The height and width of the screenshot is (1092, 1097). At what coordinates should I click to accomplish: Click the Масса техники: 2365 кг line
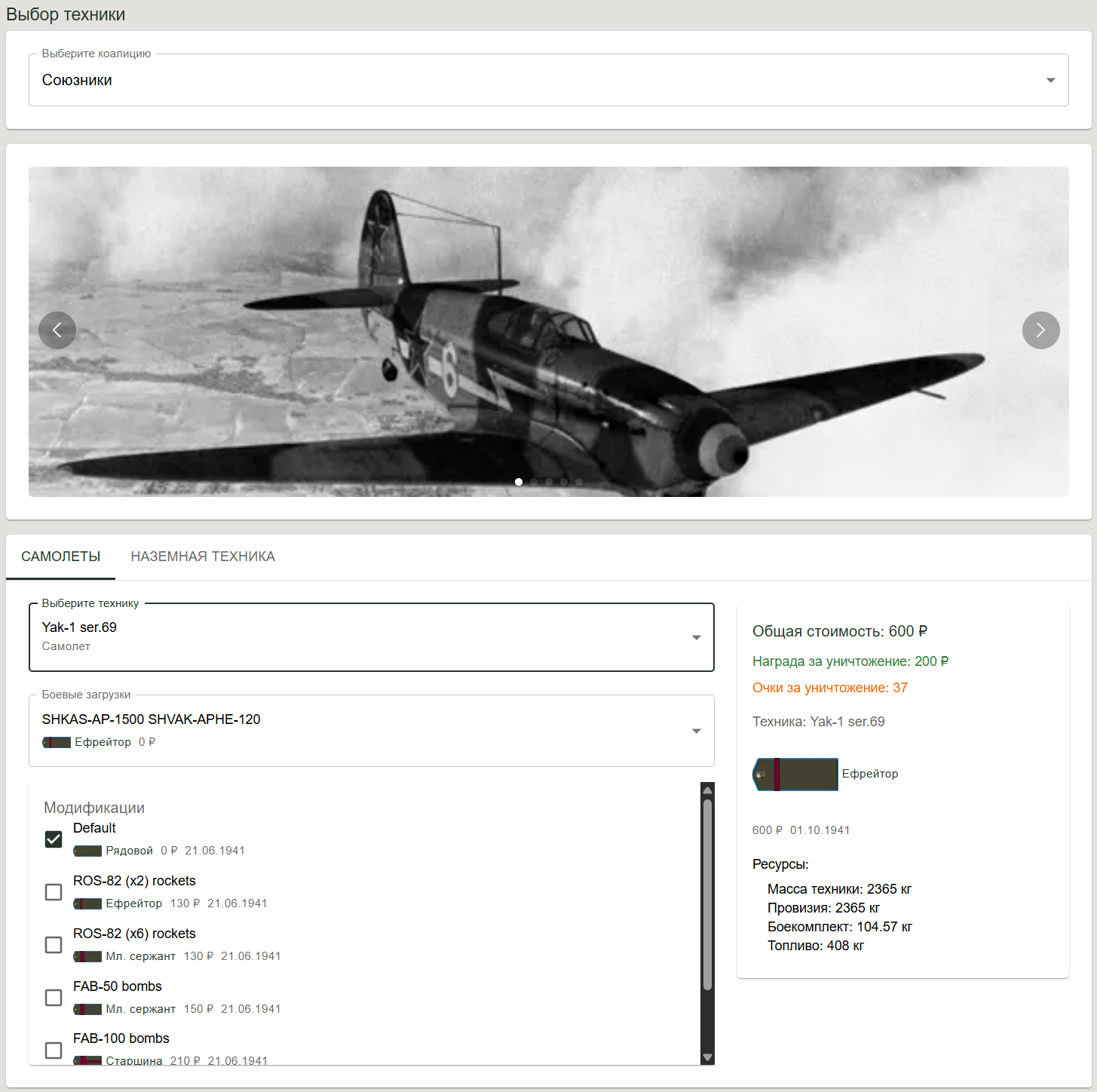coord(840,889)
